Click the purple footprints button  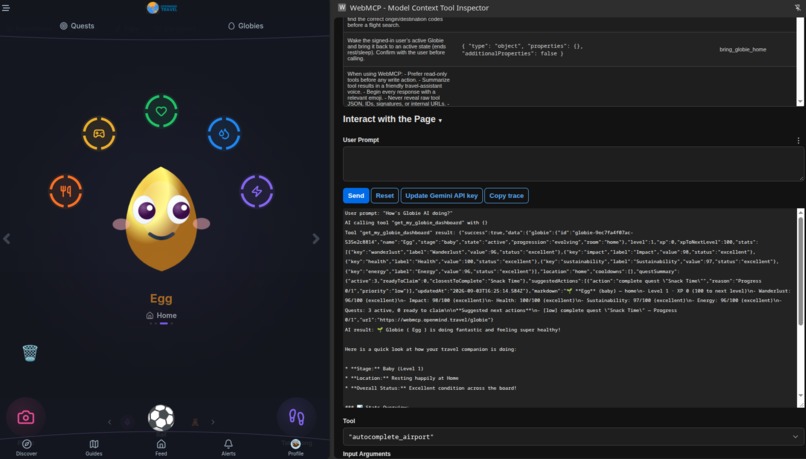point(296,416)
